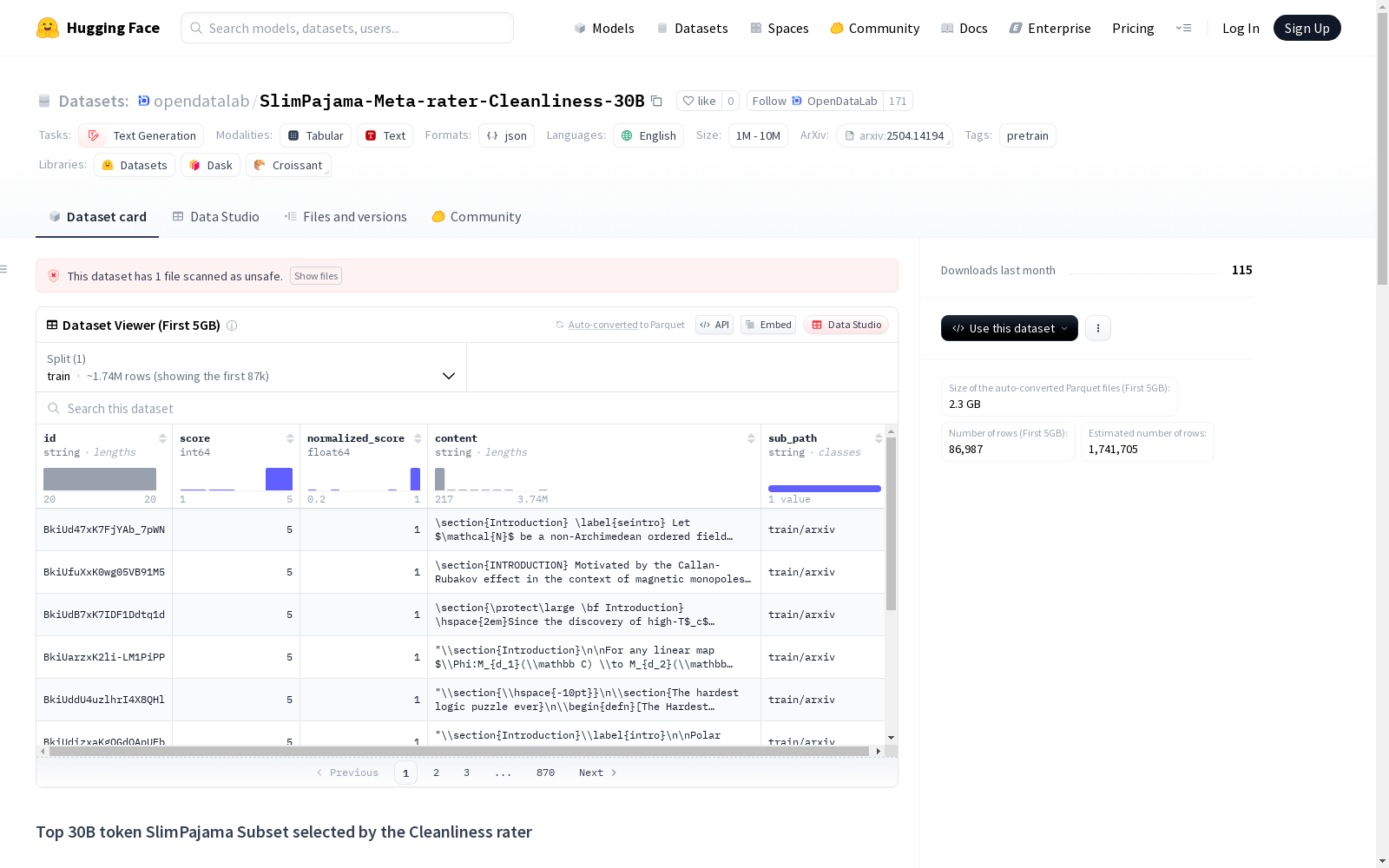Screen dimensions: 1389x868
Task: Switch to the dataset Community tab
Action: pos(477,217)
